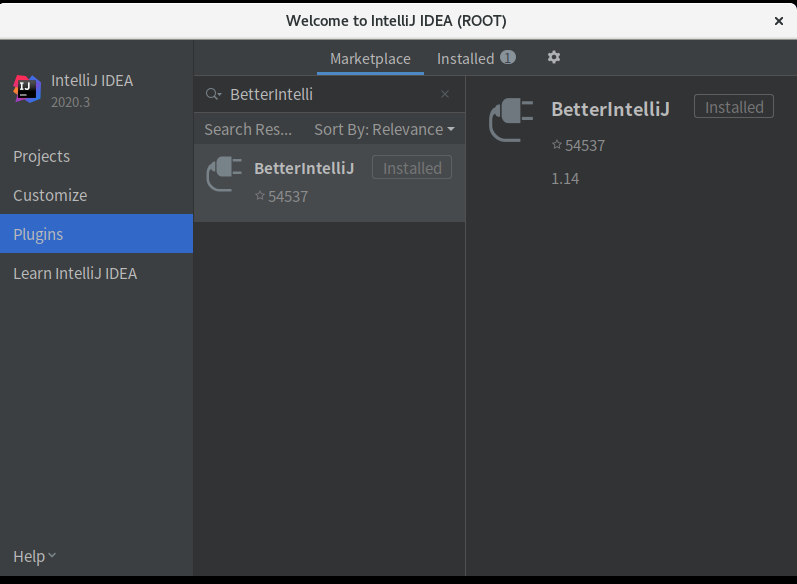This screenshot has width=797, height=584.
Task: Click the Installed button in search result row
Action: (412, 167)
